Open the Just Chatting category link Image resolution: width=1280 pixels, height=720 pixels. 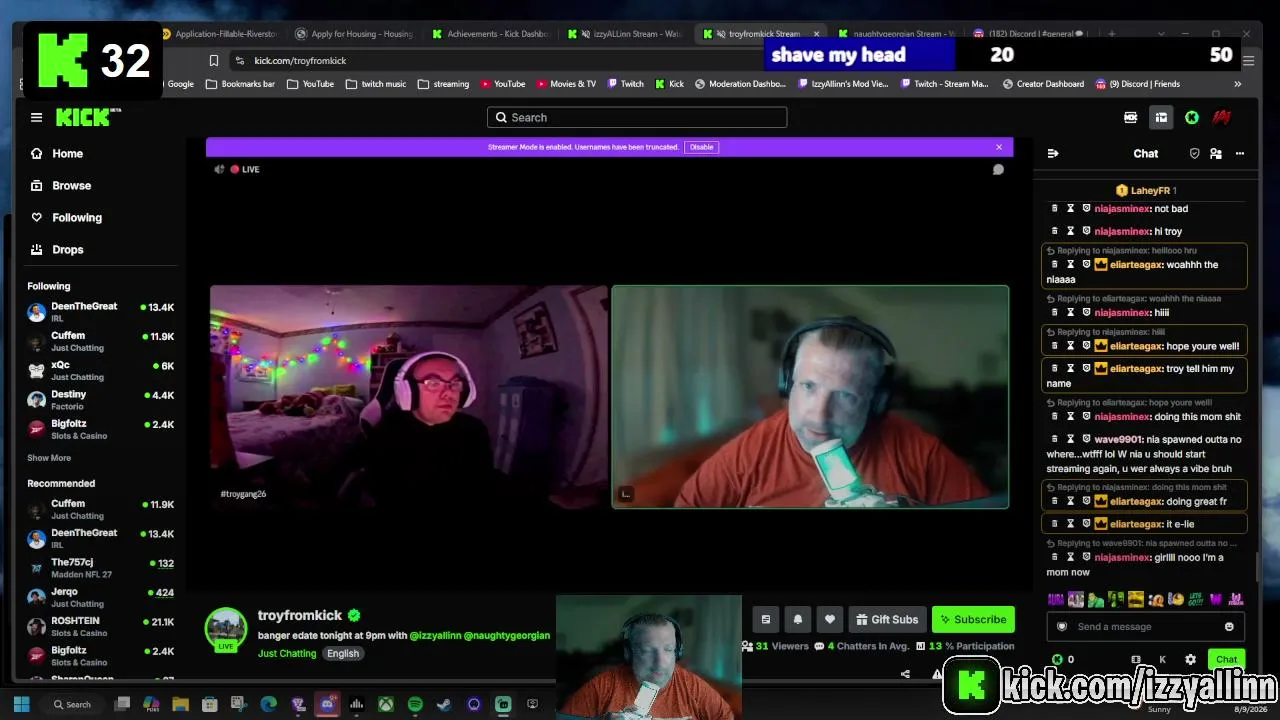[287, 653]
